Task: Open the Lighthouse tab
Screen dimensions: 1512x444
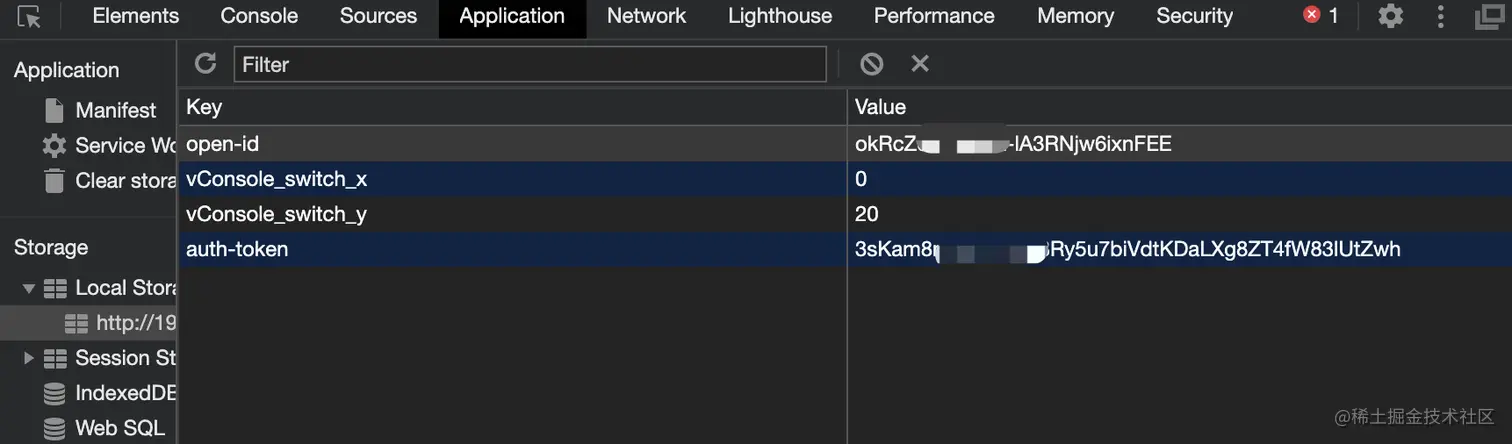Action: [x=779, y=16]
